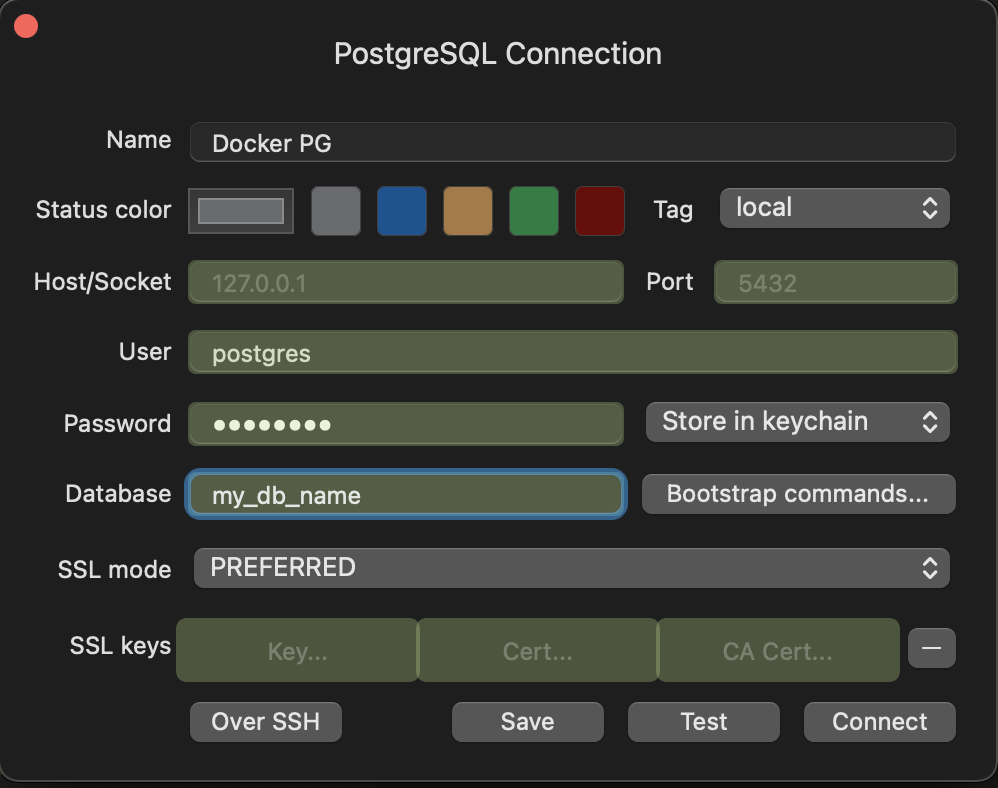Focus the Name field with Docker PG
This screenshot has height=788, width=998.
tap(572, 143)
